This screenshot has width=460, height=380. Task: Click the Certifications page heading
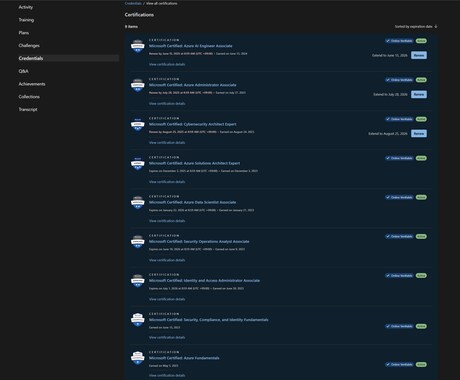[x=139, y=15]
